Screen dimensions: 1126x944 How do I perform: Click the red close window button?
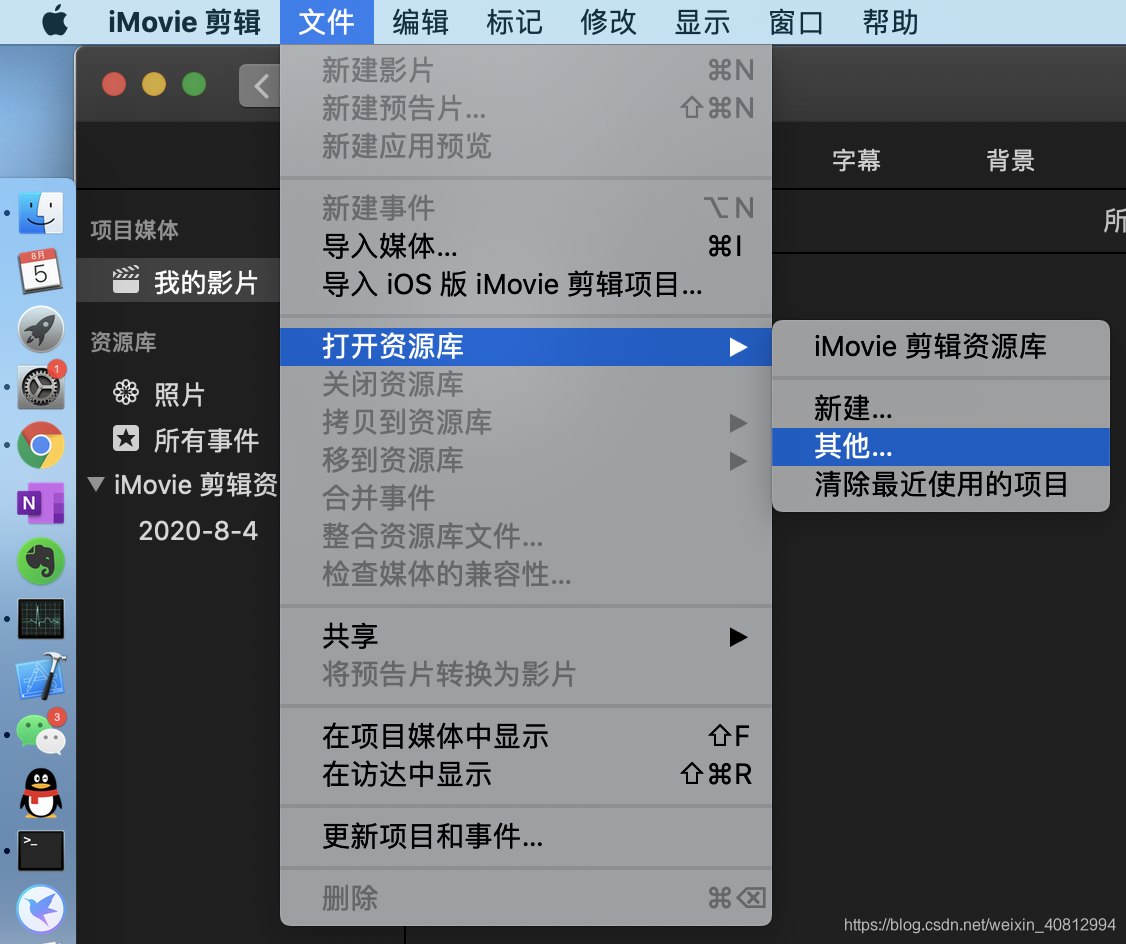(x=114, y=84)
